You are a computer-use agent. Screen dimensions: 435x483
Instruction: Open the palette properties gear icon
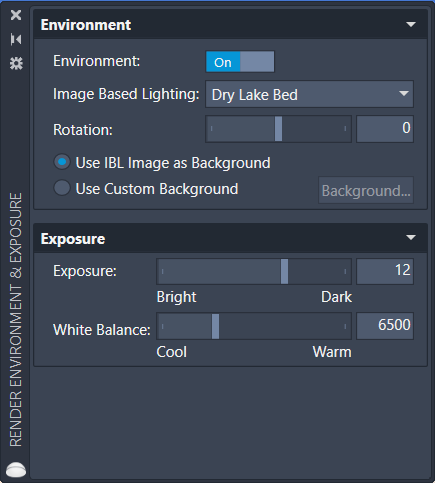16,63
